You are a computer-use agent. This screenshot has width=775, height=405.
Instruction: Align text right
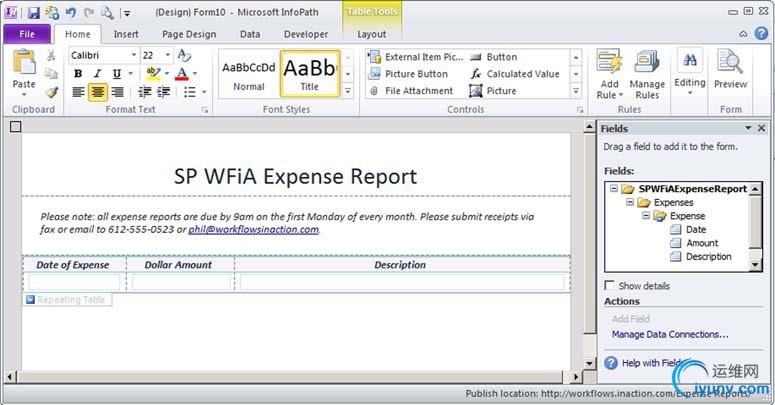click(117, 92)
